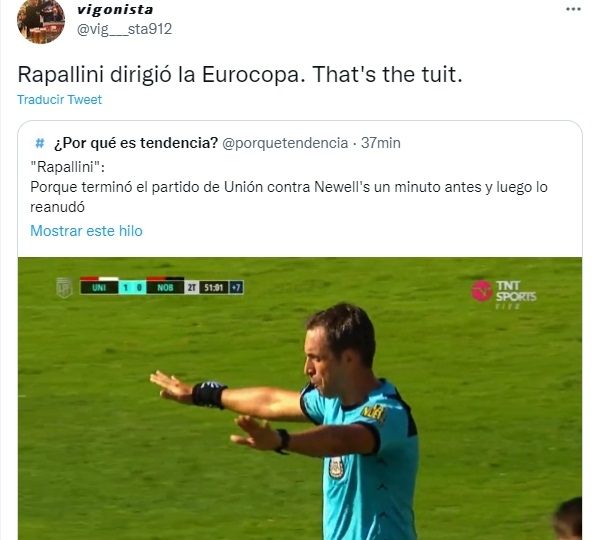
Task: Open the @porquetendencia handle
Action: tap(285, 143)
